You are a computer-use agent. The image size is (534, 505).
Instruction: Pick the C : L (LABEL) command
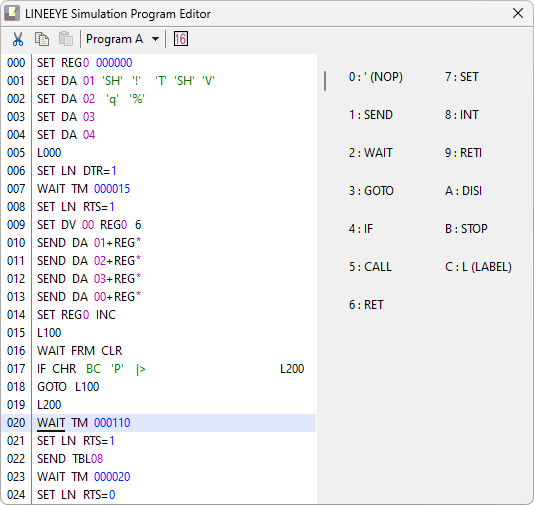[478, 267]
